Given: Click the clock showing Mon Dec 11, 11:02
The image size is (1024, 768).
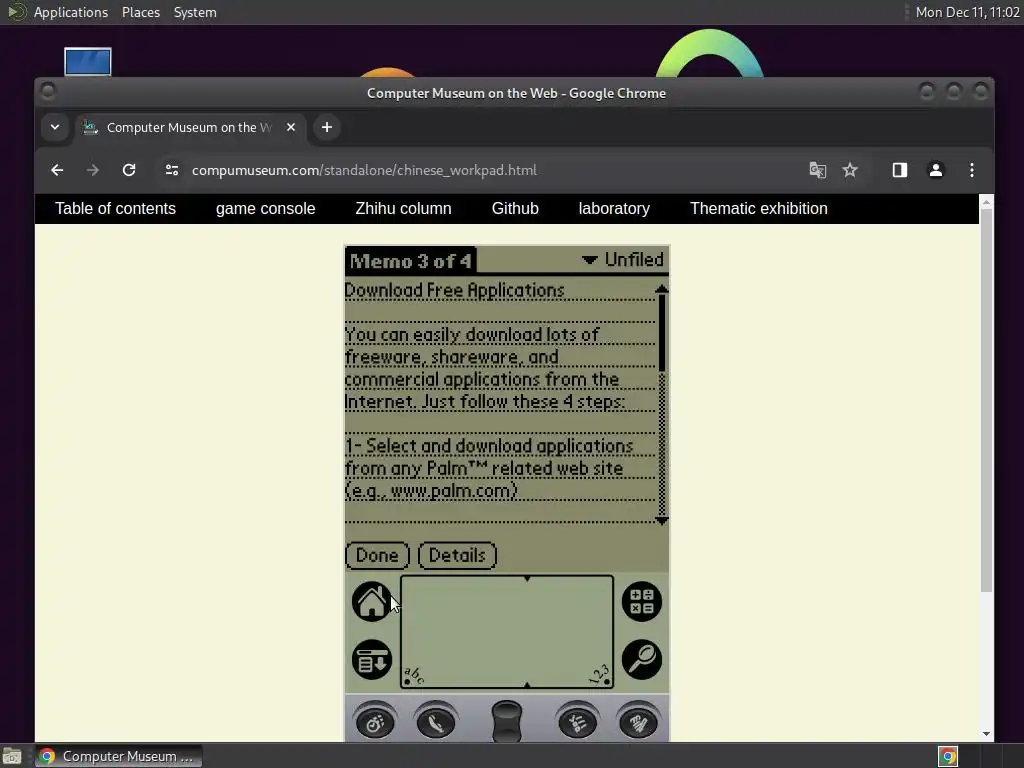Looking at the screenshot, I should (x=967, y=12).
